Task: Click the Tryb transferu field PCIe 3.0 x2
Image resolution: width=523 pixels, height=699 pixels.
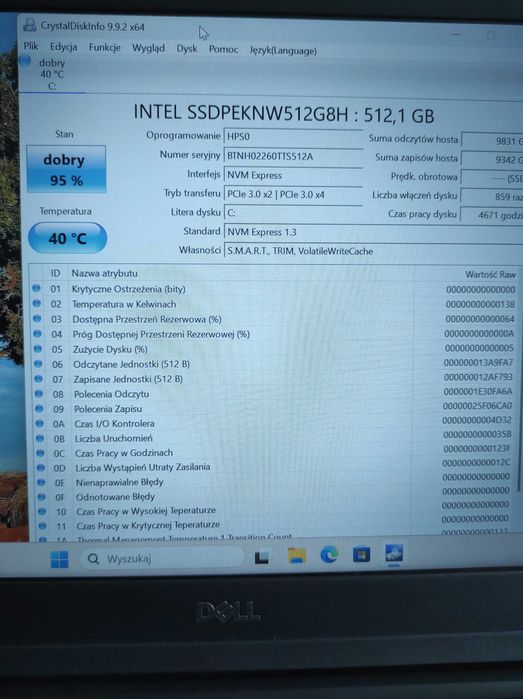Action: (x=292, y=194)
